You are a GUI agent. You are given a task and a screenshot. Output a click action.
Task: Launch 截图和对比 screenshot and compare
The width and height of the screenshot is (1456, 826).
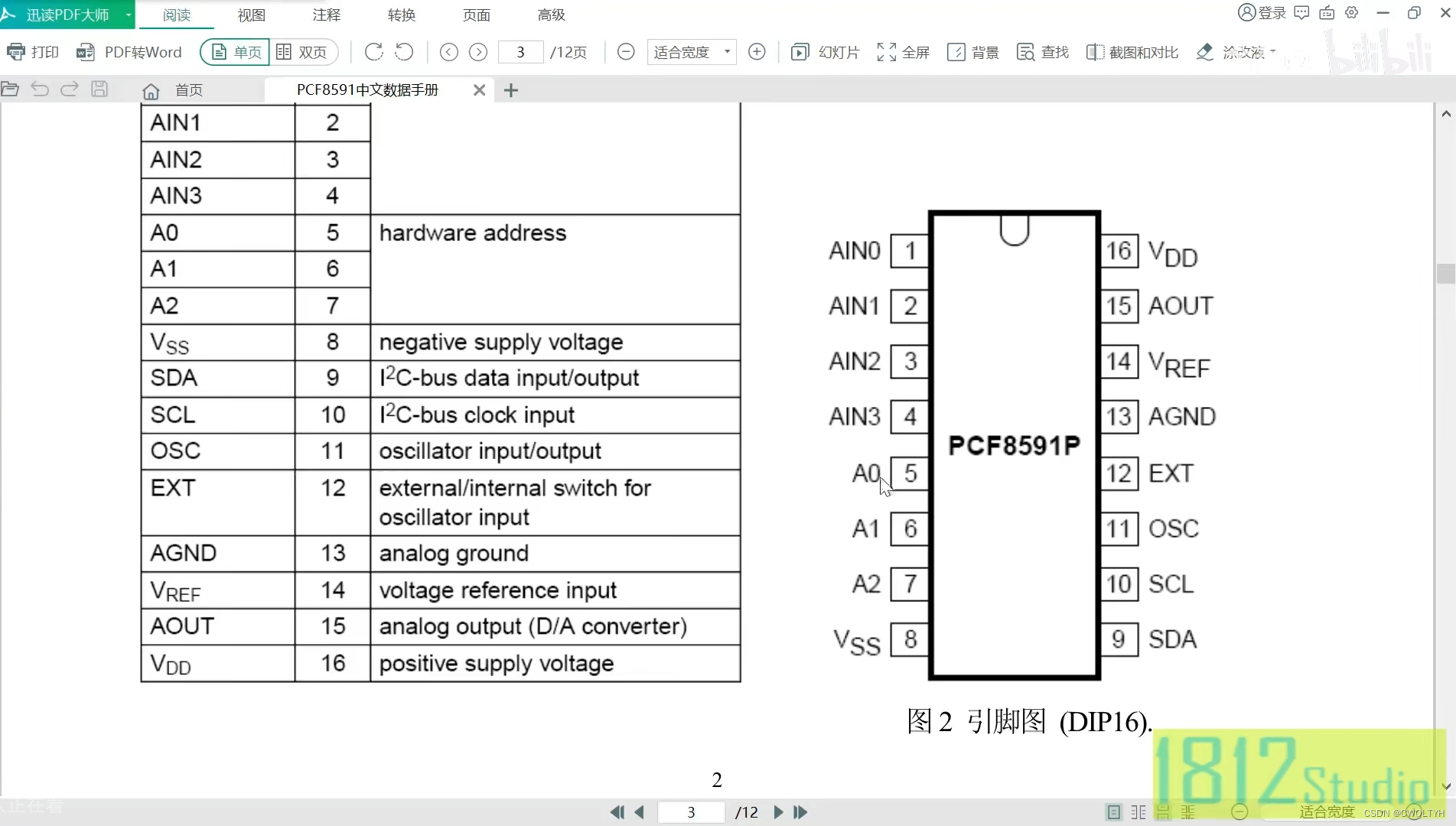(1132, 52)
